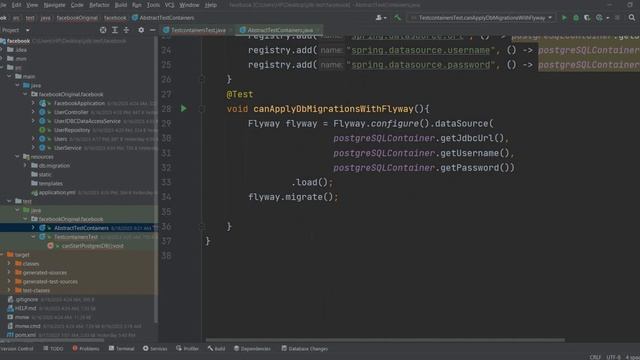This screenshot has width=640, height=360.
Task: Open the TODO tool window
Action: 53,349
